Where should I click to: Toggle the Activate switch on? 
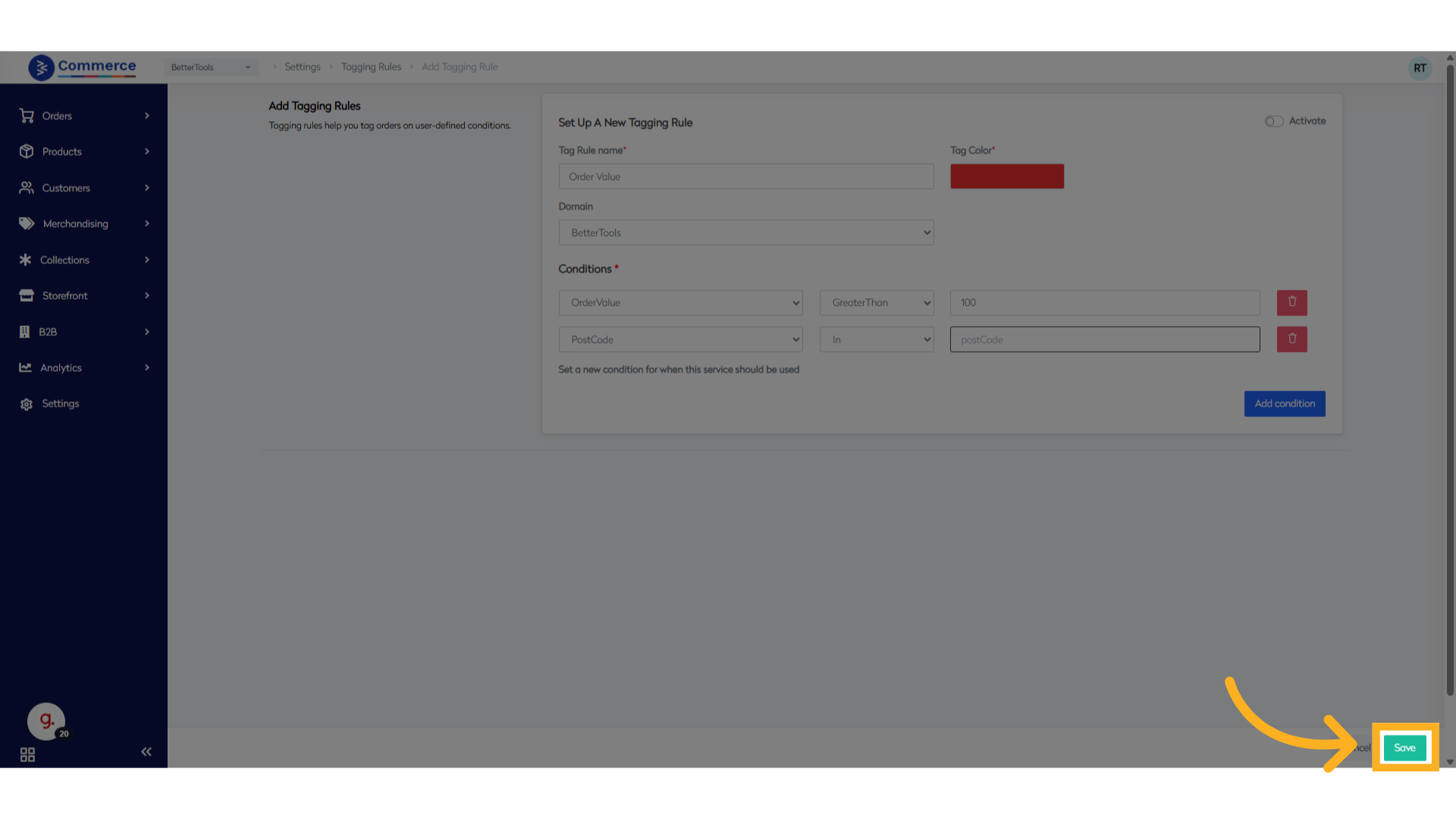(1273, 121)
